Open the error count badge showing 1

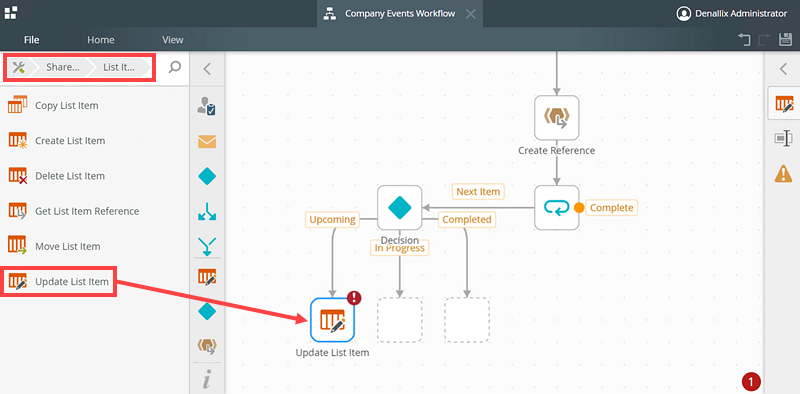[752, 381]
